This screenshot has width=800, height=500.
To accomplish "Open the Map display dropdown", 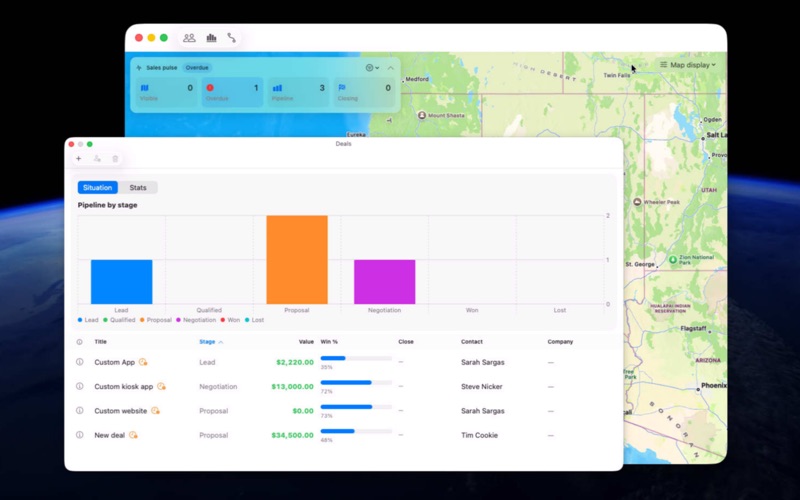I will [688, 65].
